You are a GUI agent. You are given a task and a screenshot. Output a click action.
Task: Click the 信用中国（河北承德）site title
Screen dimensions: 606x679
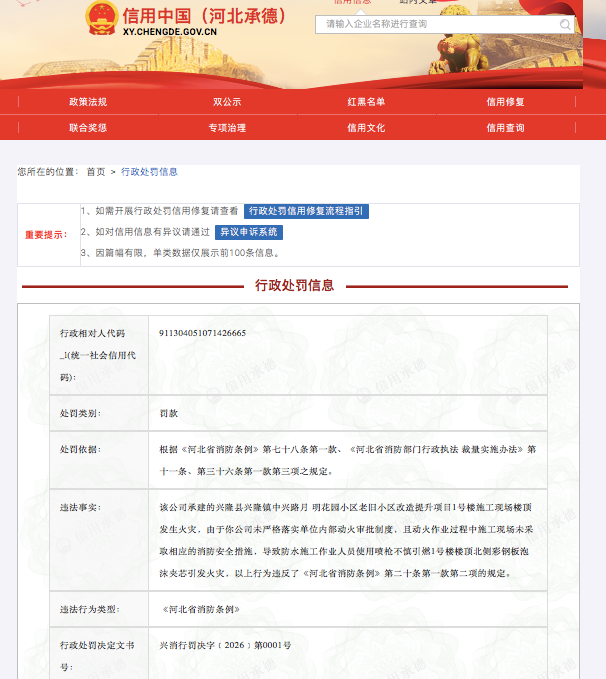pos(203,15)
